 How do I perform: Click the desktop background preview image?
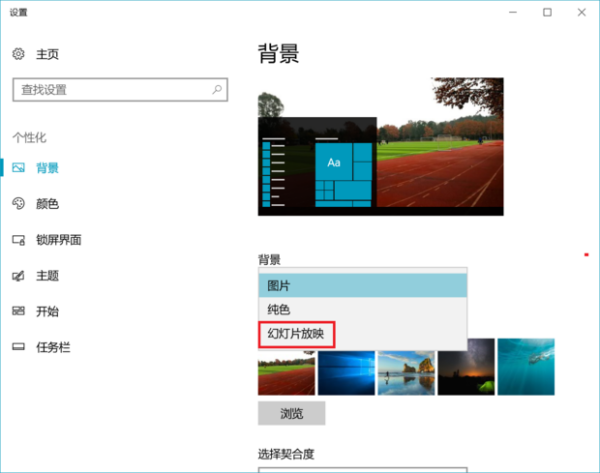(381, 147)
